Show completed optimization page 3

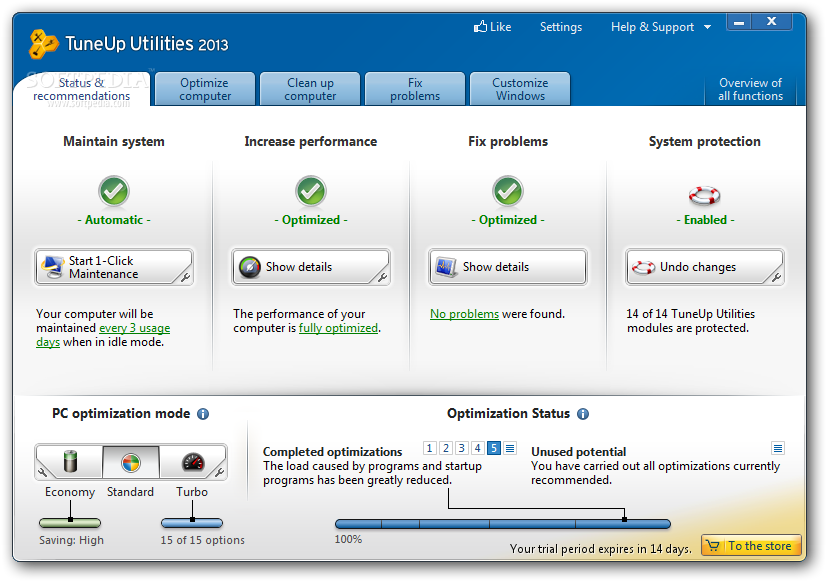461,449
